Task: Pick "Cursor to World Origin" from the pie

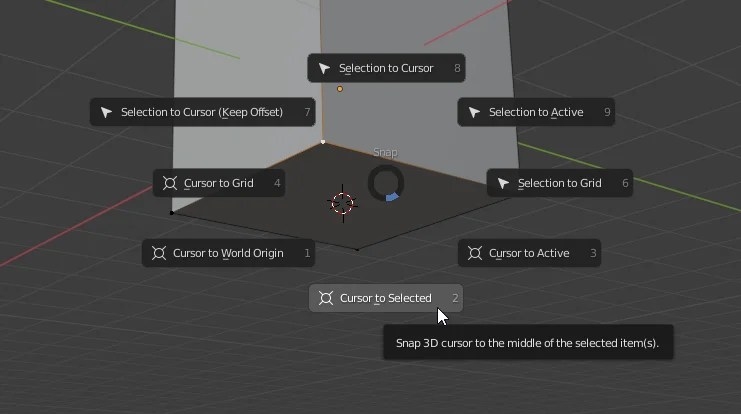Action: (x=228, y=253)
